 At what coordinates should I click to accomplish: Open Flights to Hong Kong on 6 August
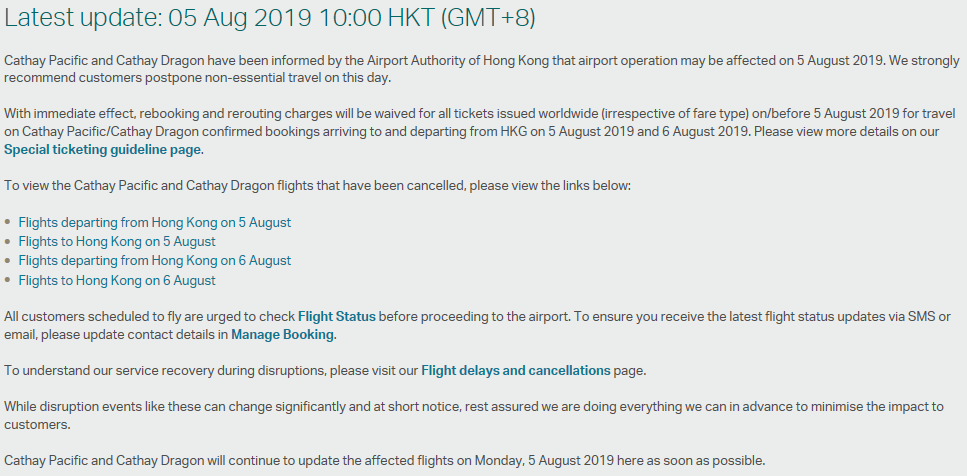(x=117, y=280)
